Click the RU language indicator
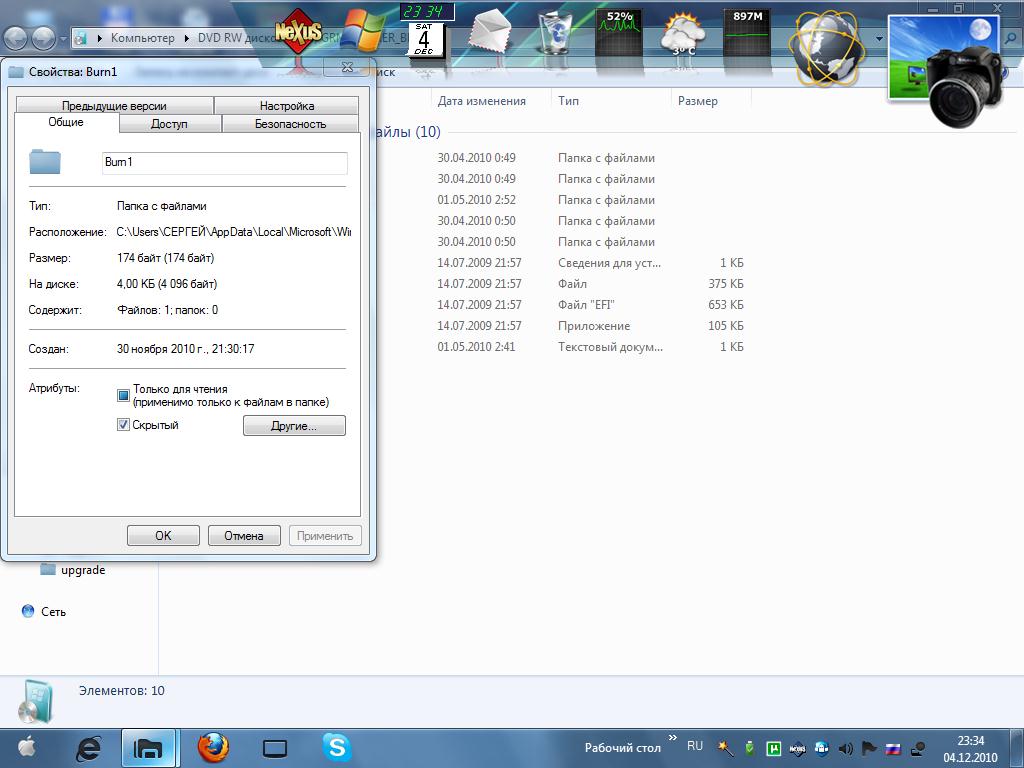The height and width of the screenshot is (768, 1024). 695,746
